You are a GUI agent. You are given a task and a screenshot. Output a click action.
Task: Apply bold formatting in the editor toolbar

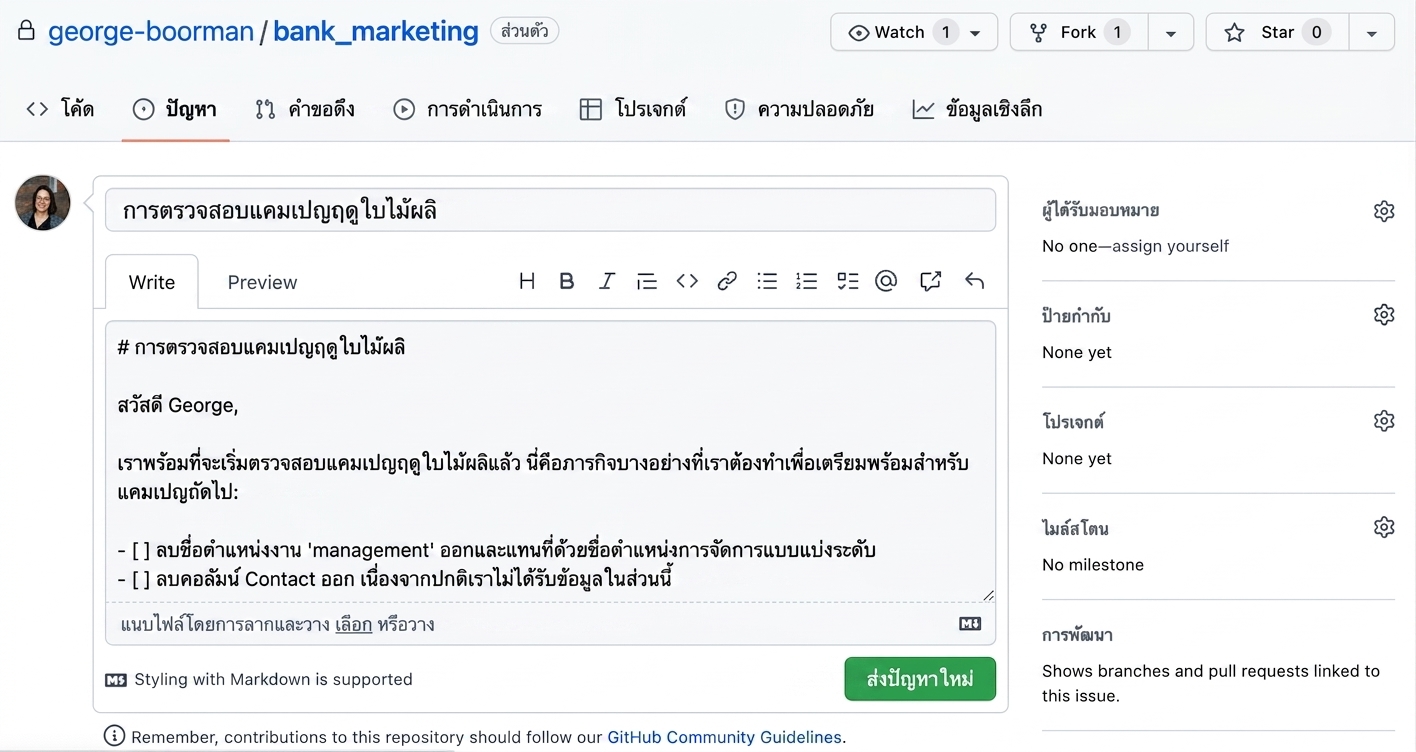pos(566,282)
